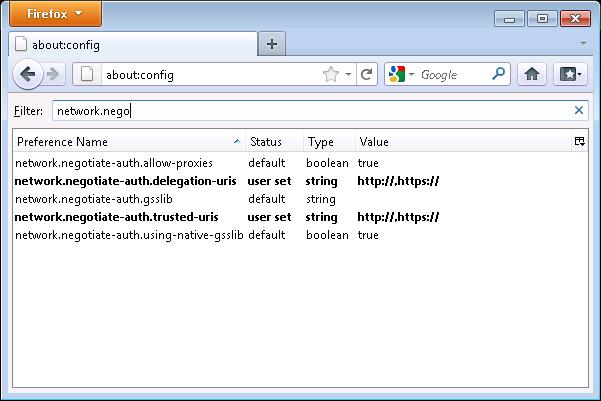This screenshot has height=401, width=601.
Task: Open the orange Firefox menu button
Action: point(56,14)
